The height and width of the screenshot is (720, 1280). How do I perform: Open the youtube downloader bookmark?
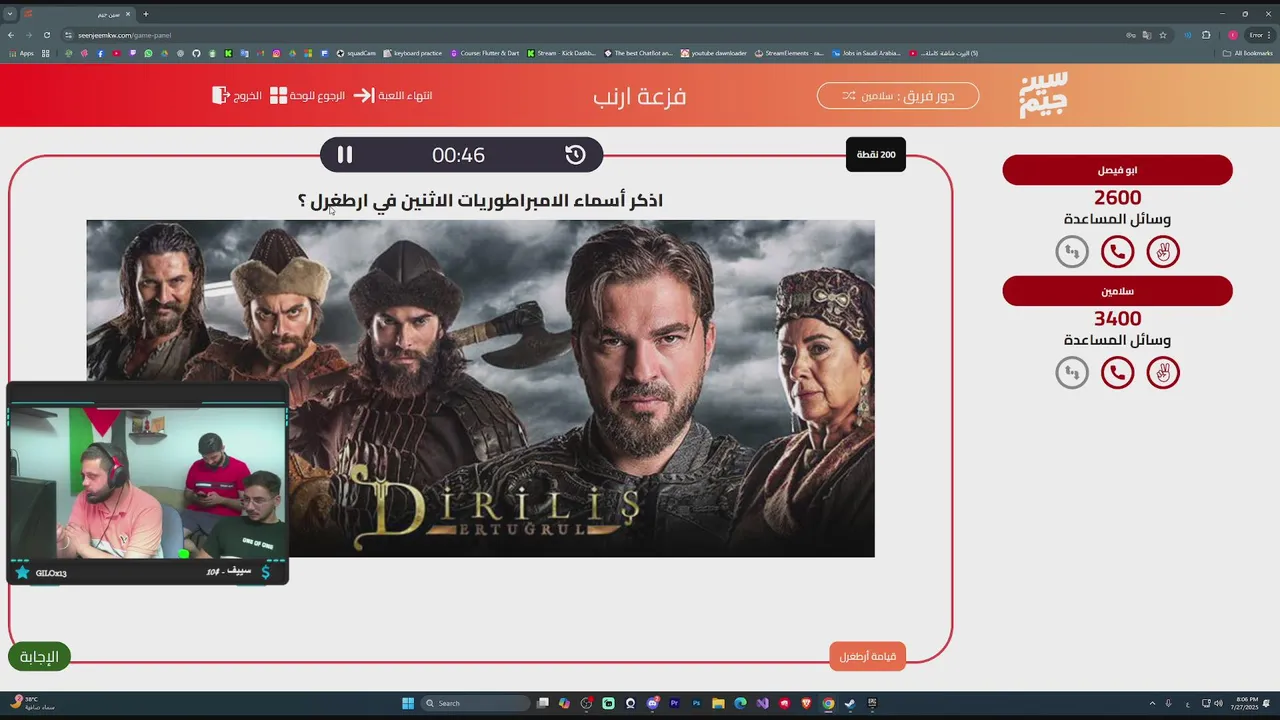point(714,53)
